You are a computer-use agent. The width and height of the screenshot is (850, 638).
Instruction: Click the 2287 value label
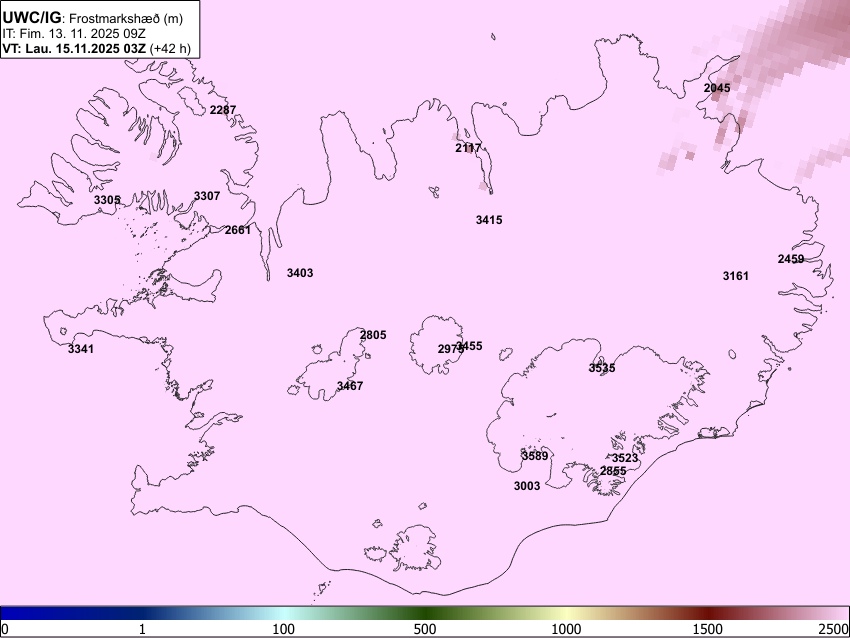[x=223, y=110]
